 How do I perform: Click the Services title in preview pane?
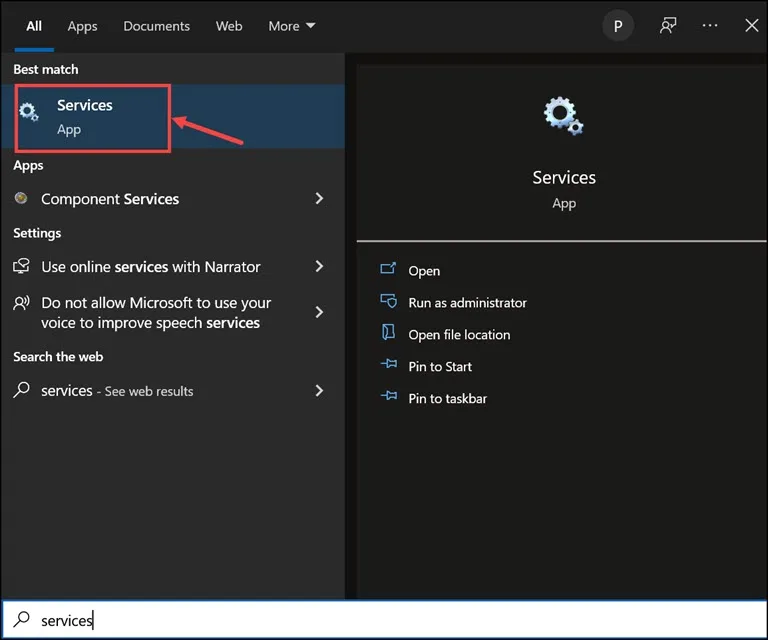[564, 177]
